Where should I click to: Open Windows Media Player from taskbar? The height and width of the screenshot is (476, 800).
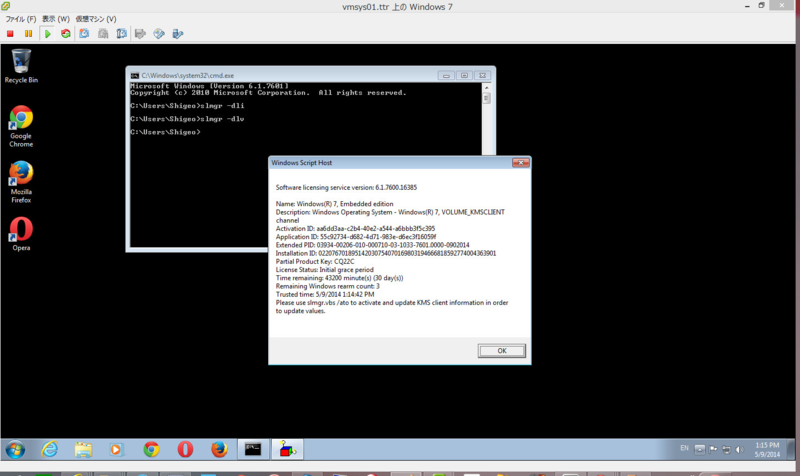pyautogui.click(x=116, y=449)
